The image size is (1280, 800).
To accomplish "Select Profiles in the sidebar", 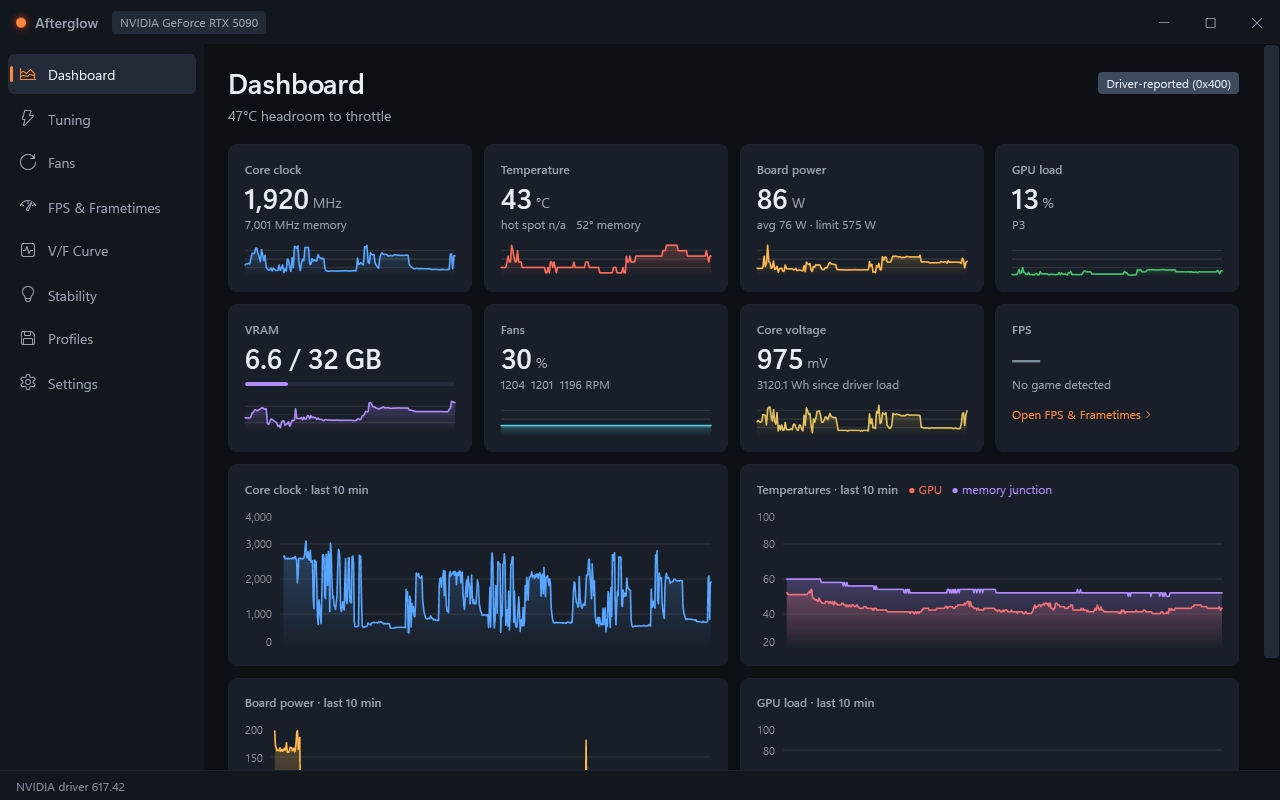I will click(102, 339).
